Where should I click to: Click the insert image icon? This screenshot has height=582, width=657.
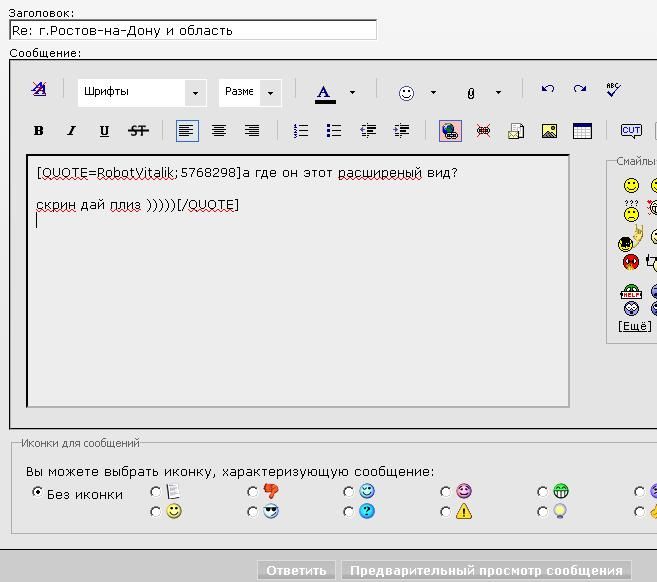549,131
